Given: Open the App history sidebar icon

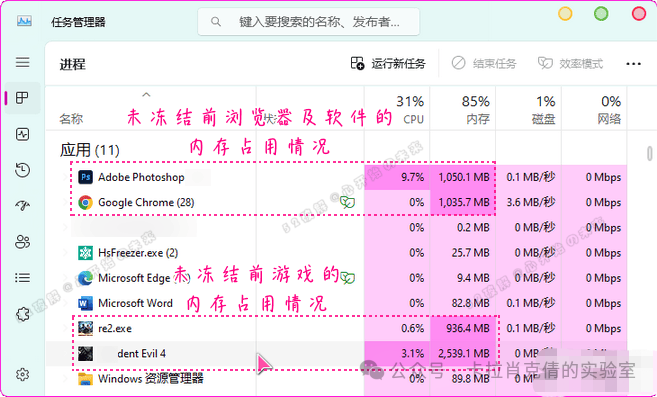Looking at the screenshot, I should tap(22, 170).
